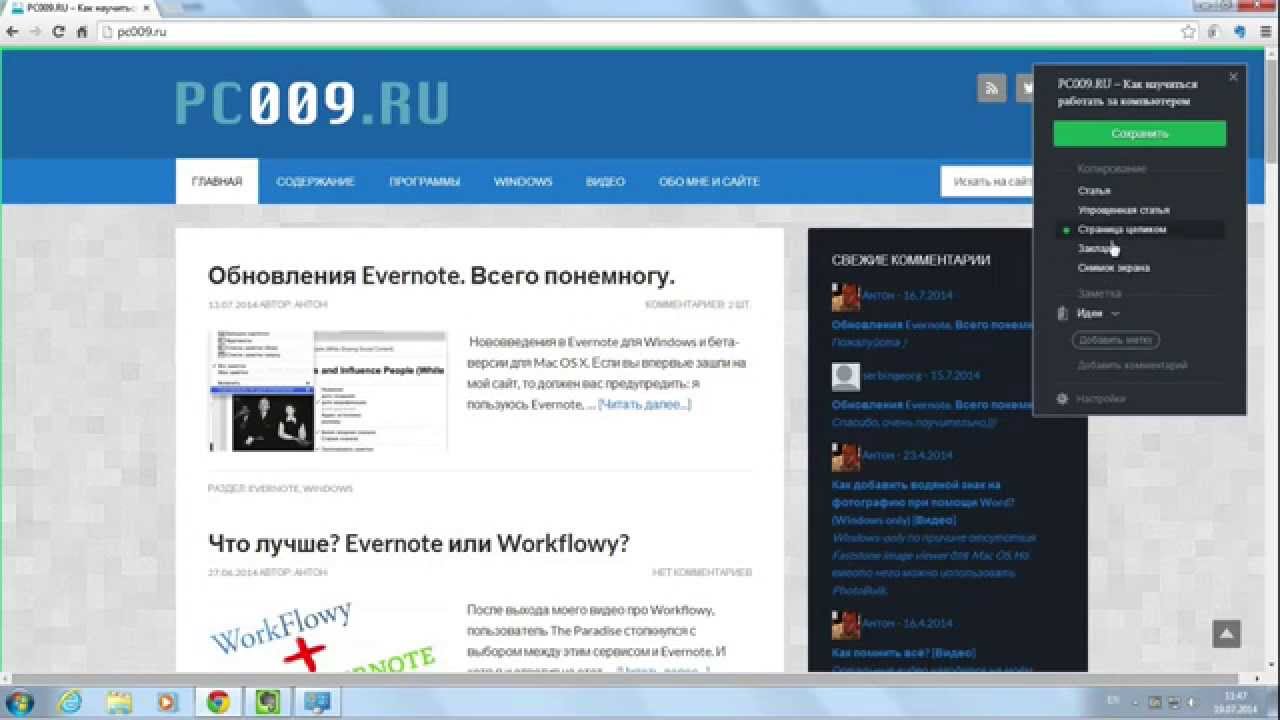Click the volume icon in system tray
This screenshot has height=720, width=1280.
1191,702
